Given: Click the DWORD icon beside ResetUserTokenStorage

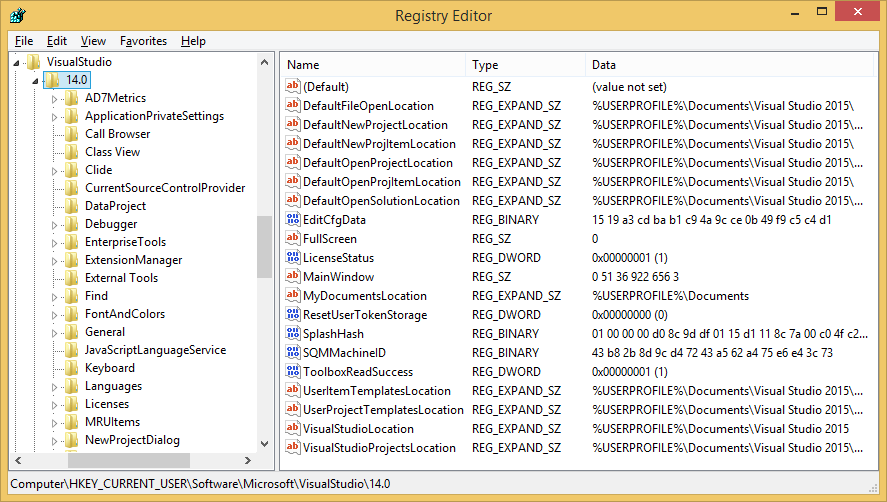Looking at the screenshot, I should [292, 314].
